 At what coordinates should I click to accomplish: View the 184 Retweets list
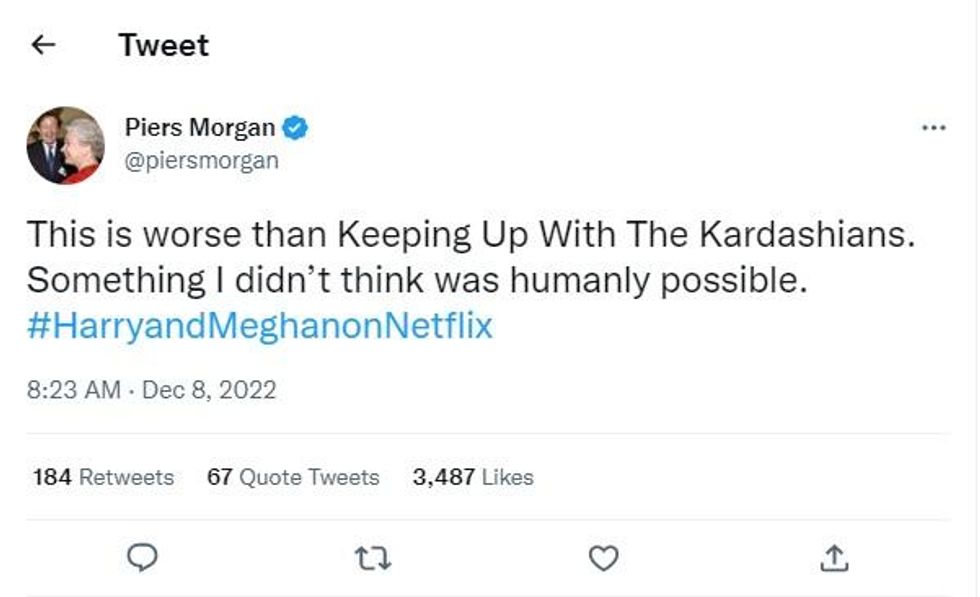[x=103, y=477]
